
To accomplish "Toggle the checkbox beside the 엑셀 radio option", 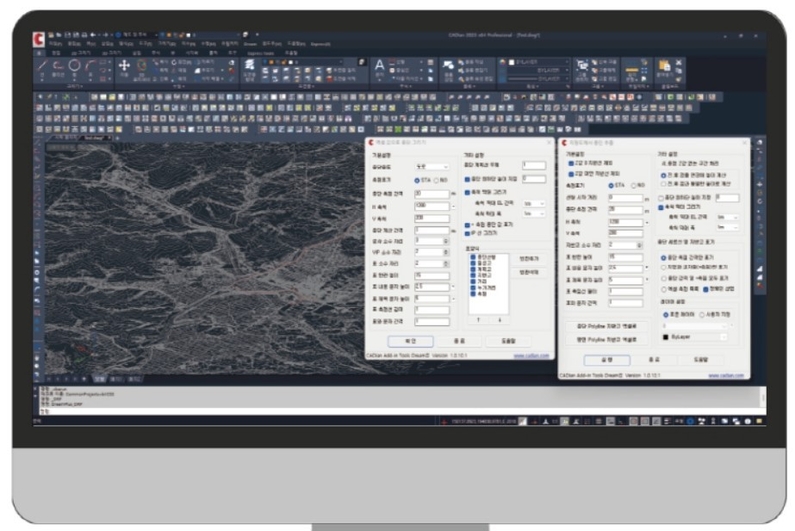I will pyautogui.click(x=705, y=290).
